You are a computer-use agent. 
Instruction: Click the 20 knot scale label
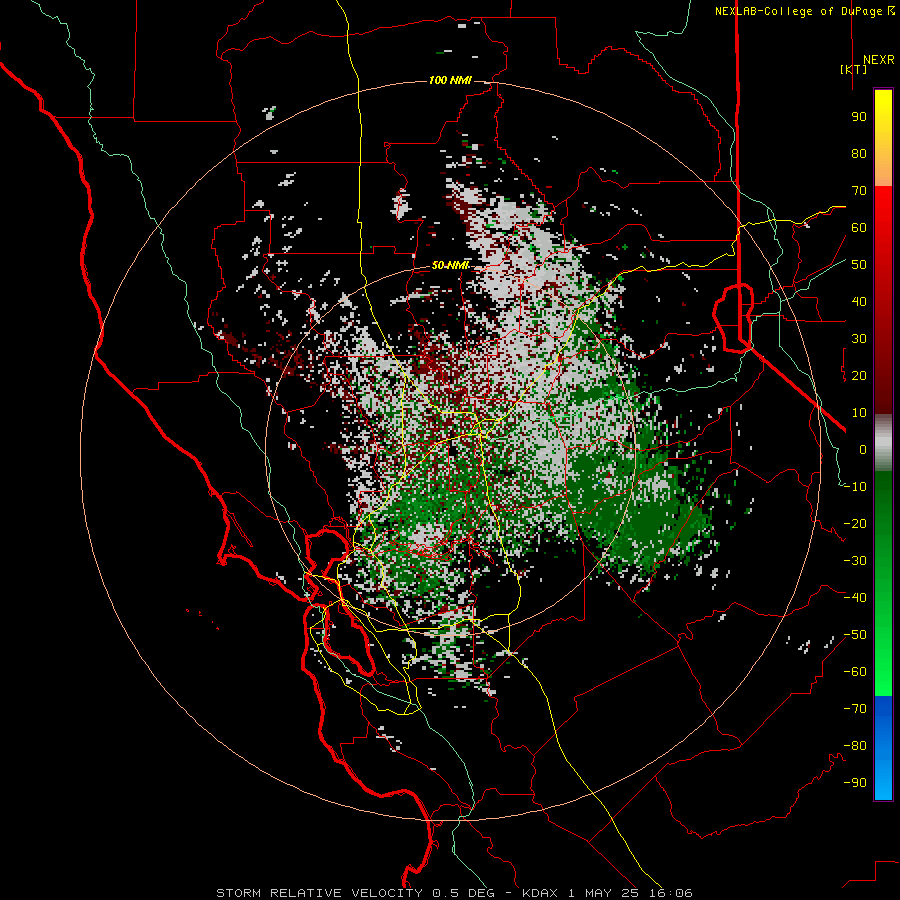[859, 376]
